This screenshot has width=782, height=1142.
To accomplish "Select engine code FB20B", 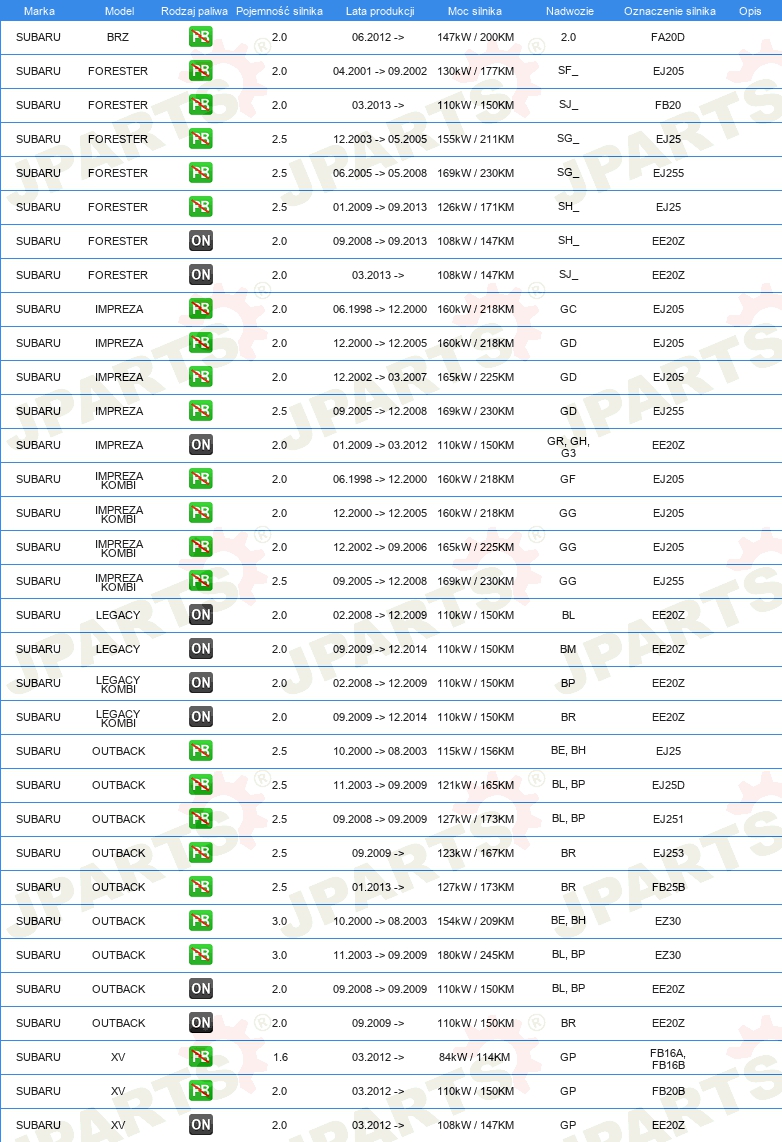I will tap(668, 1091).
